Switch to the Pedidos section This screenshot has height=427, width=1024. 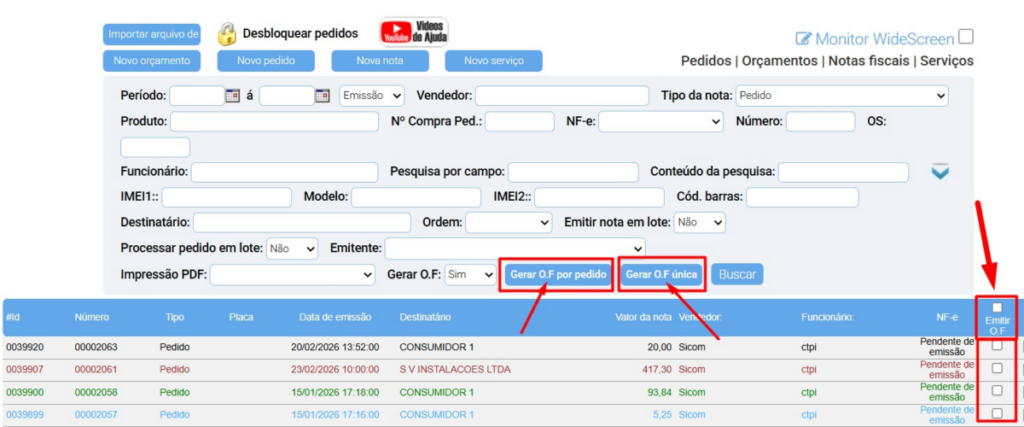[x=706, y=61]
